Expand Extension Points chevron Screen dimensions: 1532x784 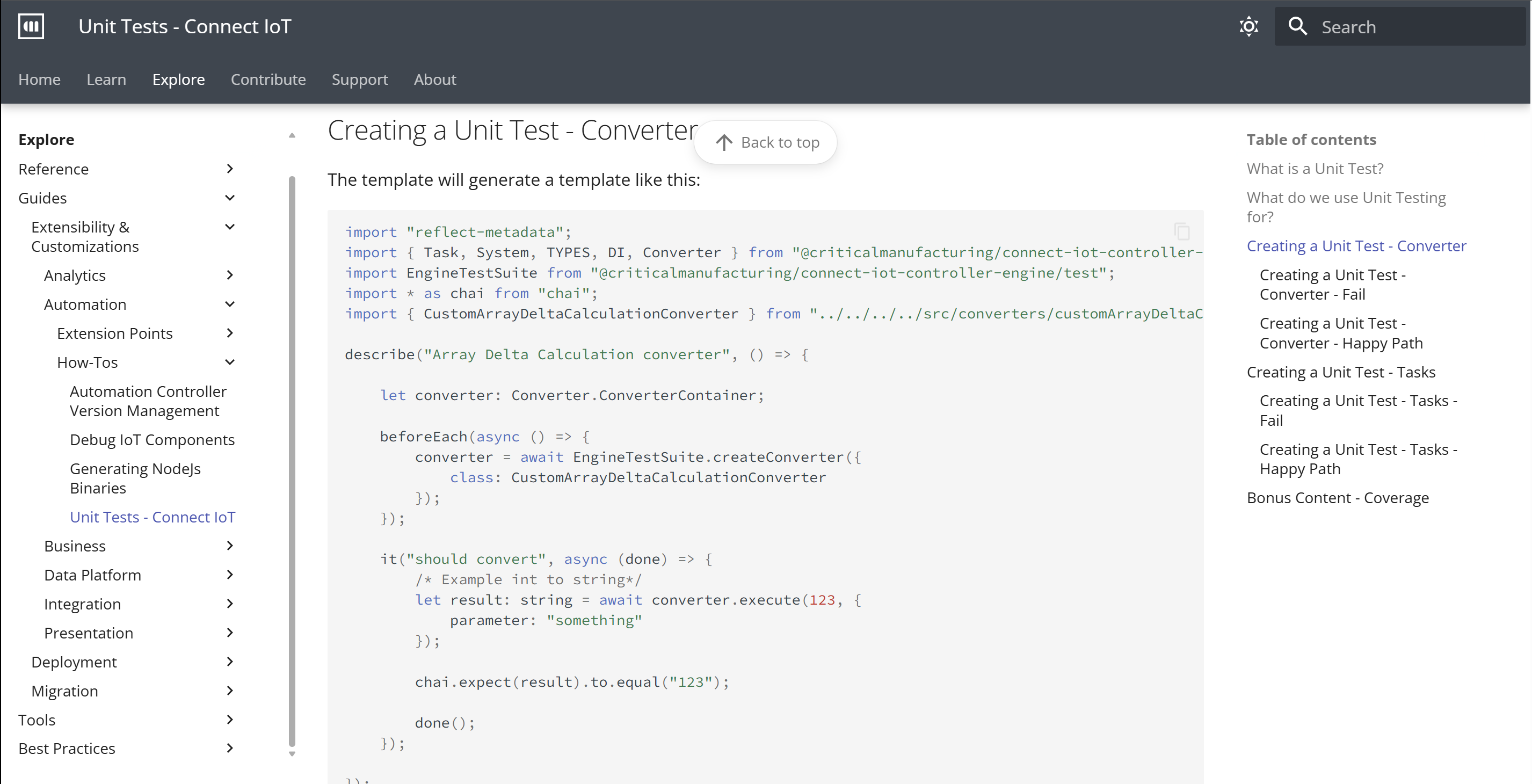click(x=230, y=333)
